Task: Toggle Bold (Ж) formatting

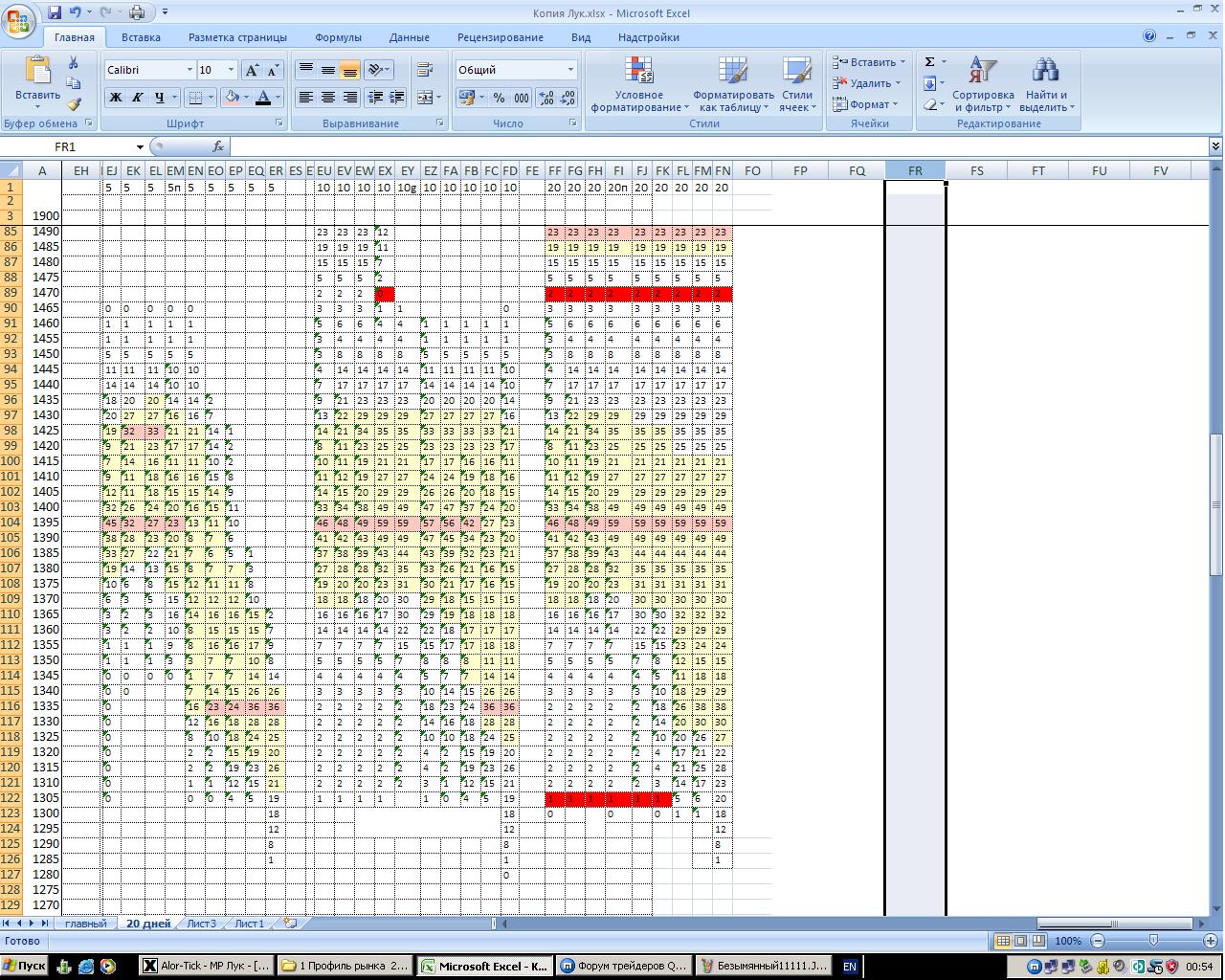Action: (116, 98)
